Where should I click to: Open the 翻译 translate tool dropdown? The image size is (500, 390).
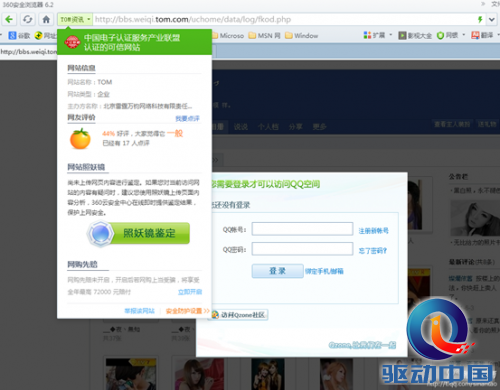(485, 35)
